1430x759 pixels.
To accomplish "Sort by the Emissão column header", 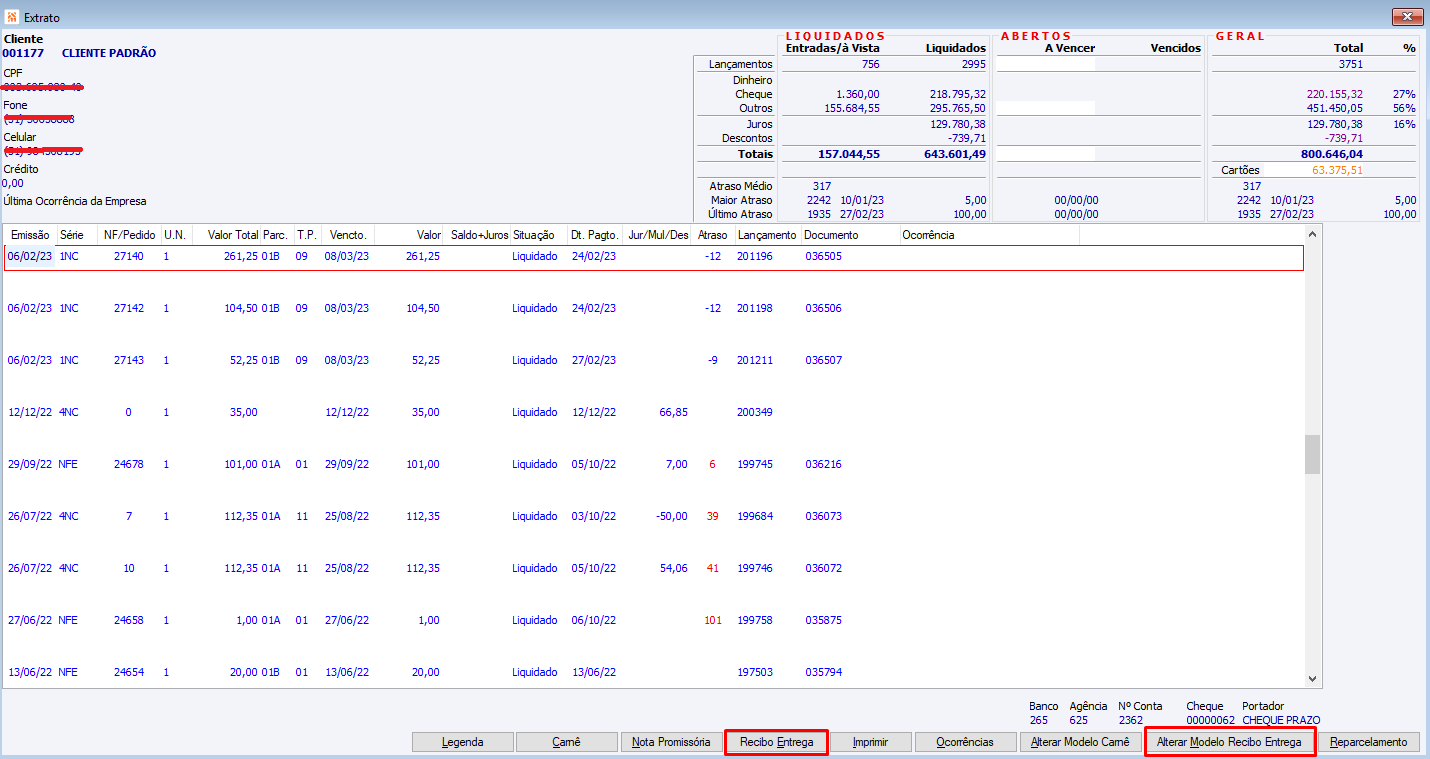I will point(29,235).
